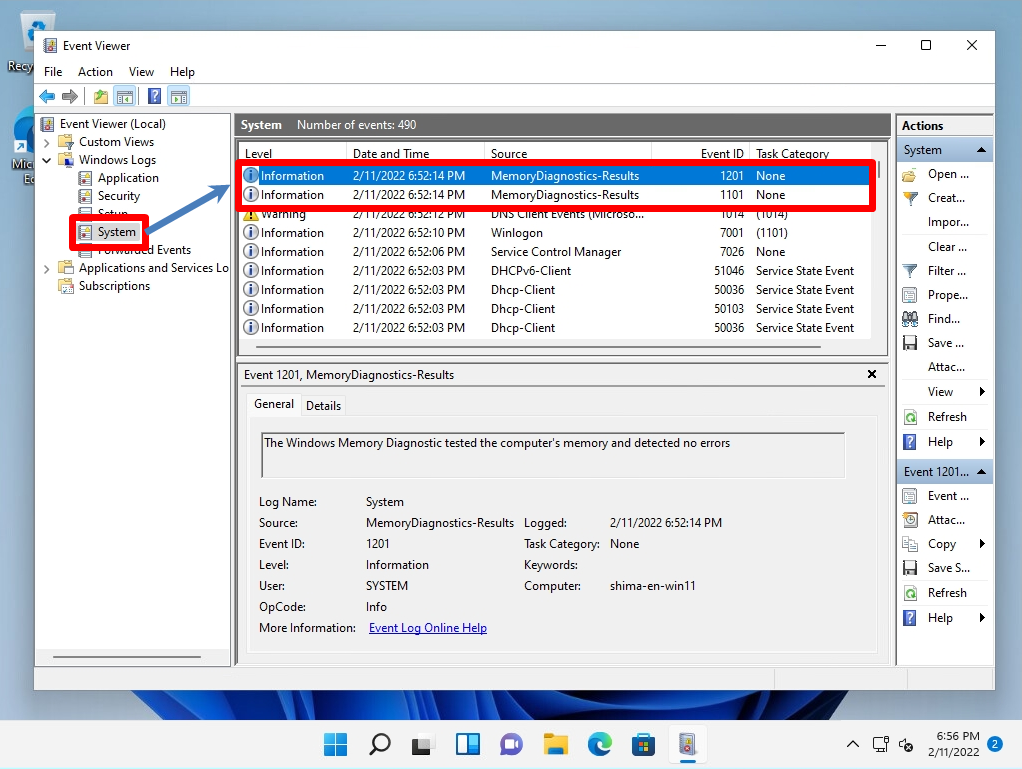Expand the Custom Views node

click(x=46, y=142)
